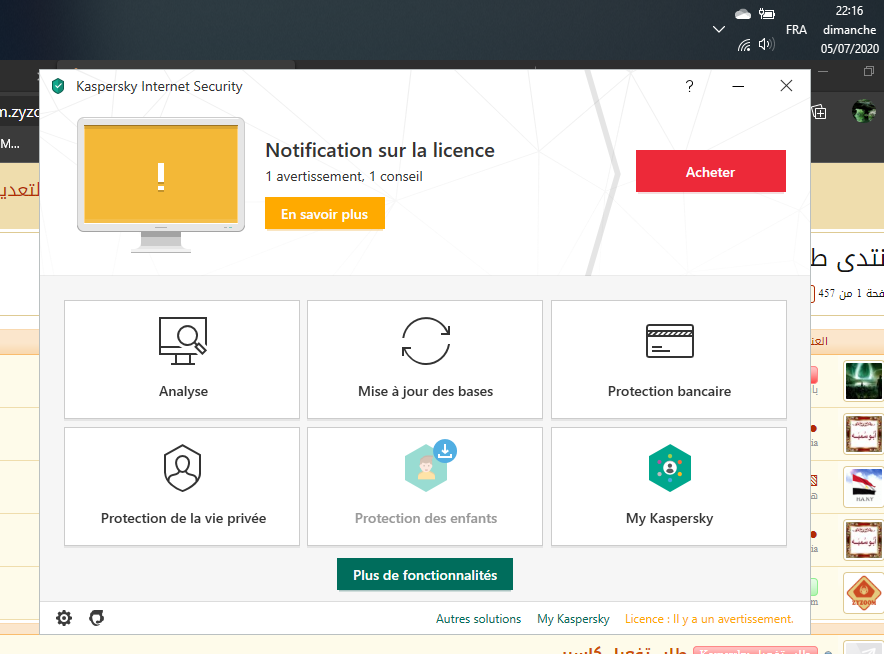
Task: Open volume speaker tray icon
Action: [x=767, y=44]
